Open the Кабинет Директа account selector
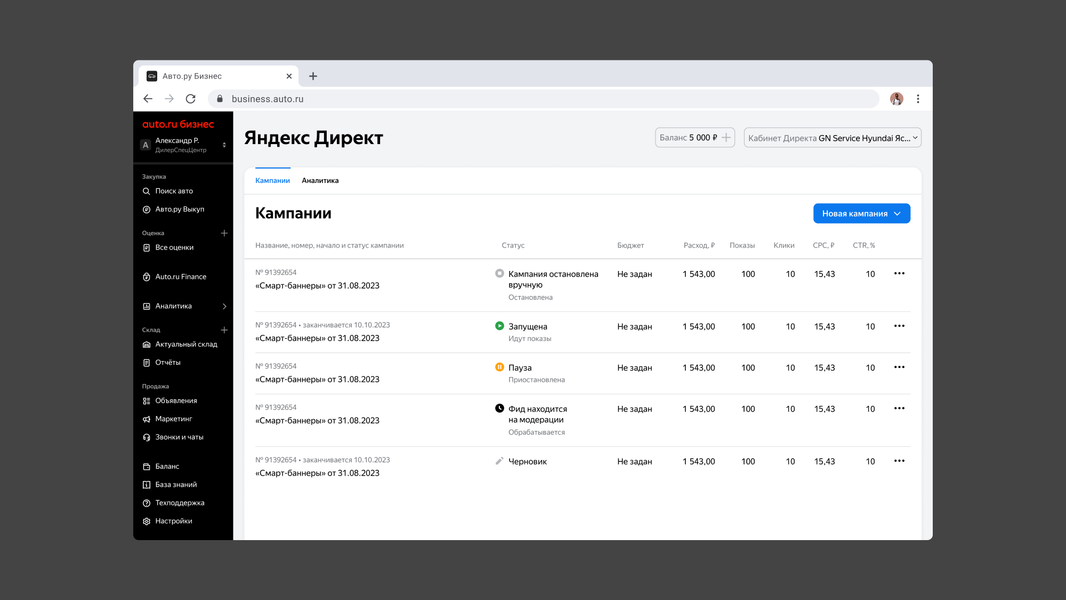The height and width of the screenshot is (600, 1066). click(832, 138)
